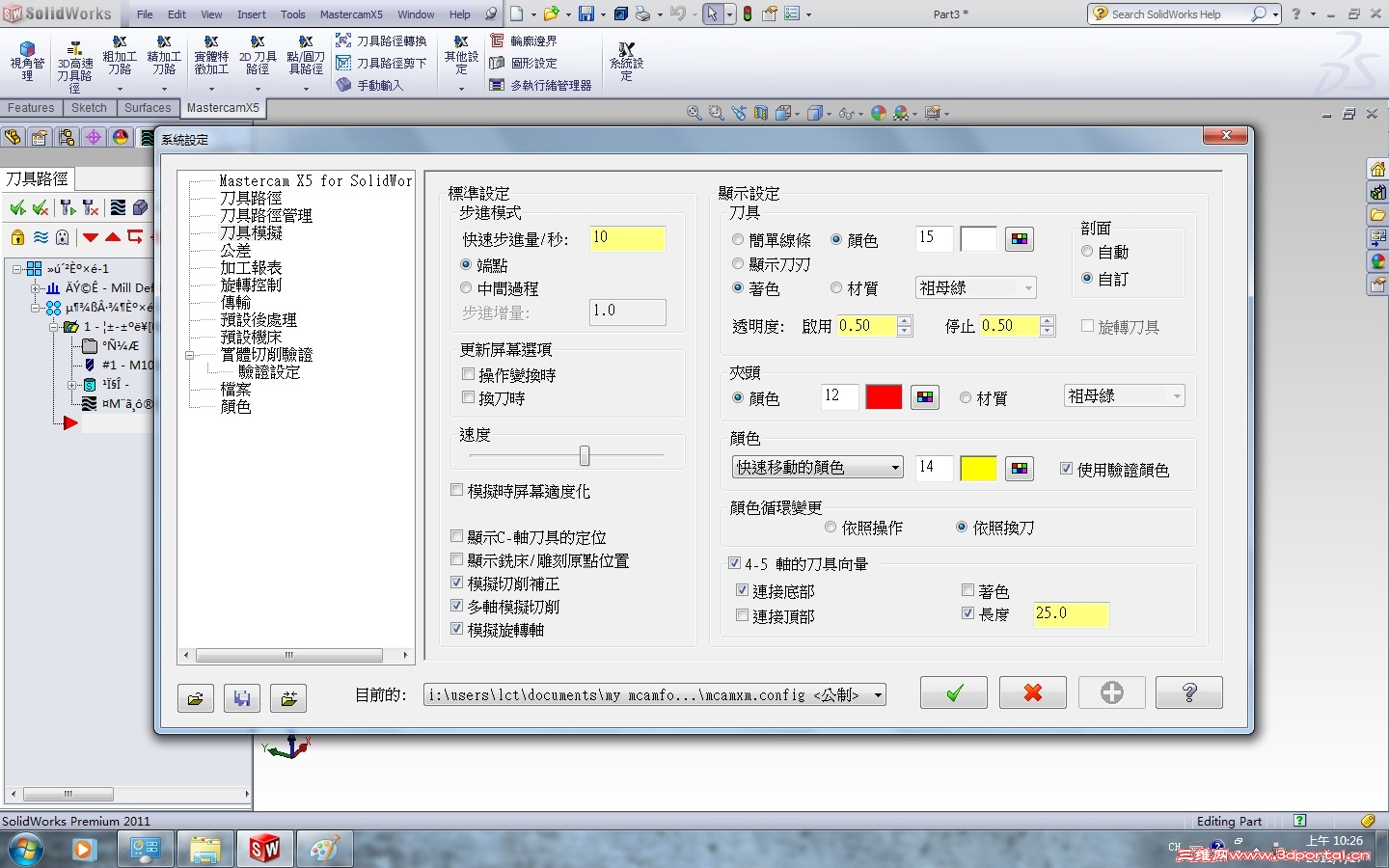Click the 快速步進量/秒 input field

point(628,238)
